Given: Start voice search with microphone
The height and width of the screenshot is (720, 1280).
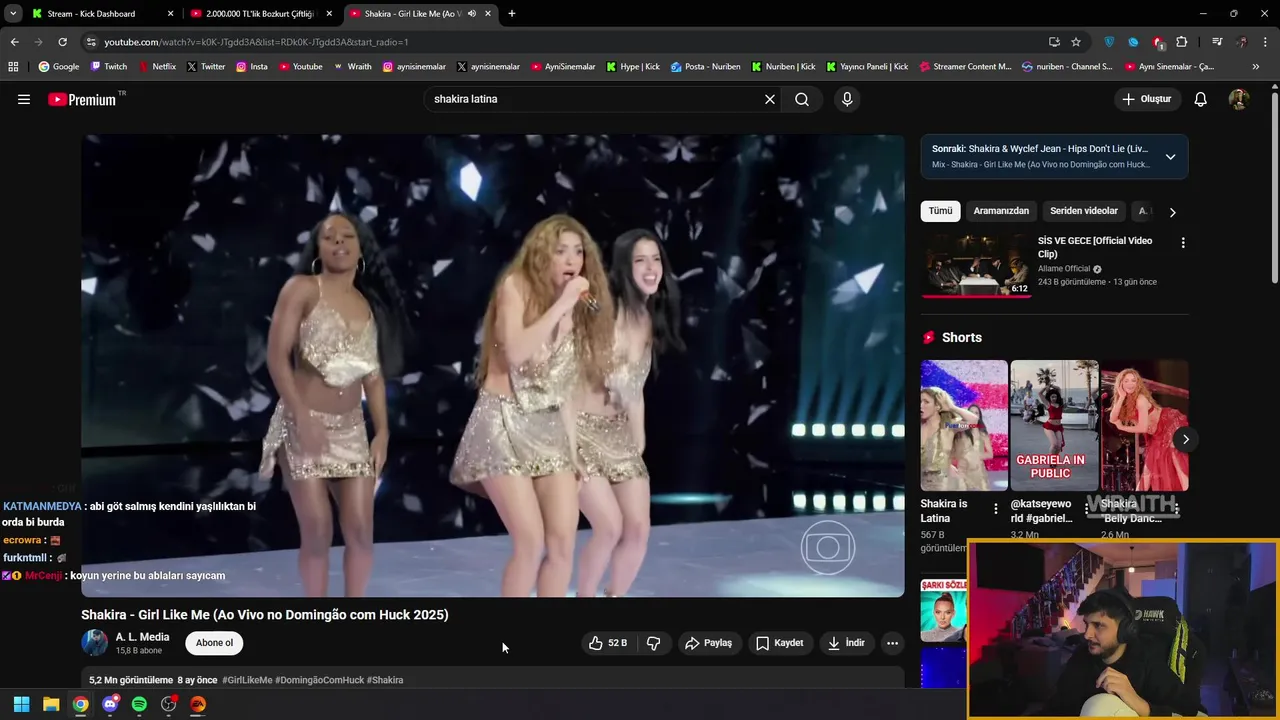Looking at the screenshot, I should pos(847,99).
